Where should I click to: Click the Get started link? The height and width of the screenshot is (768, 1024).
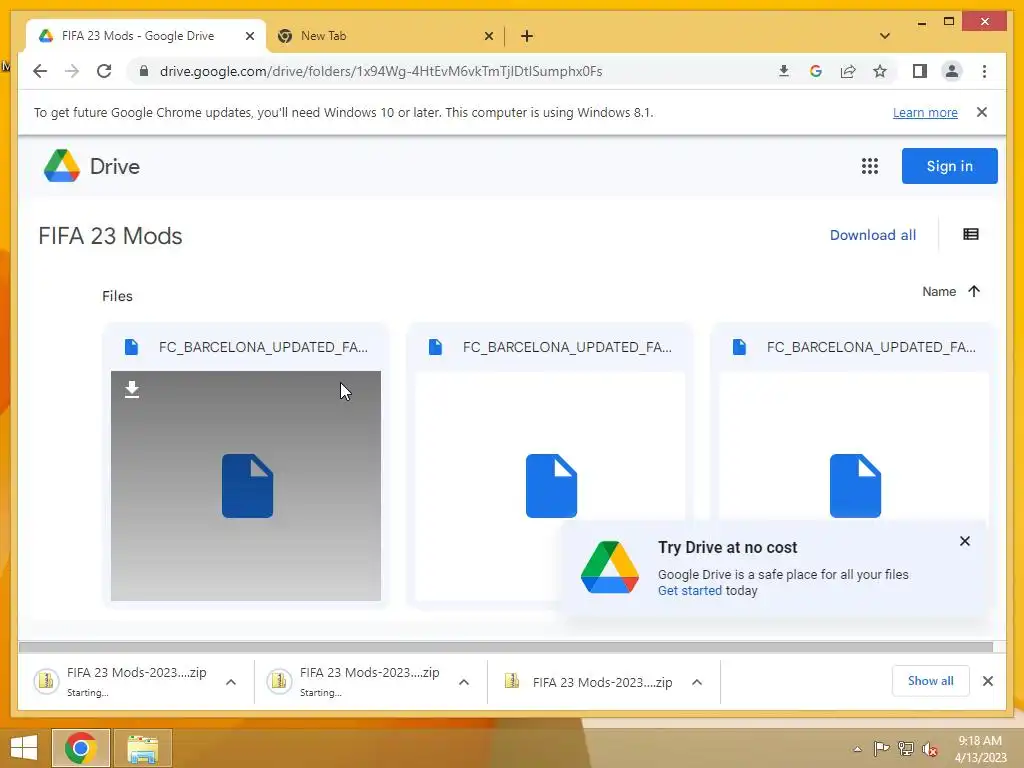[690, 590]
